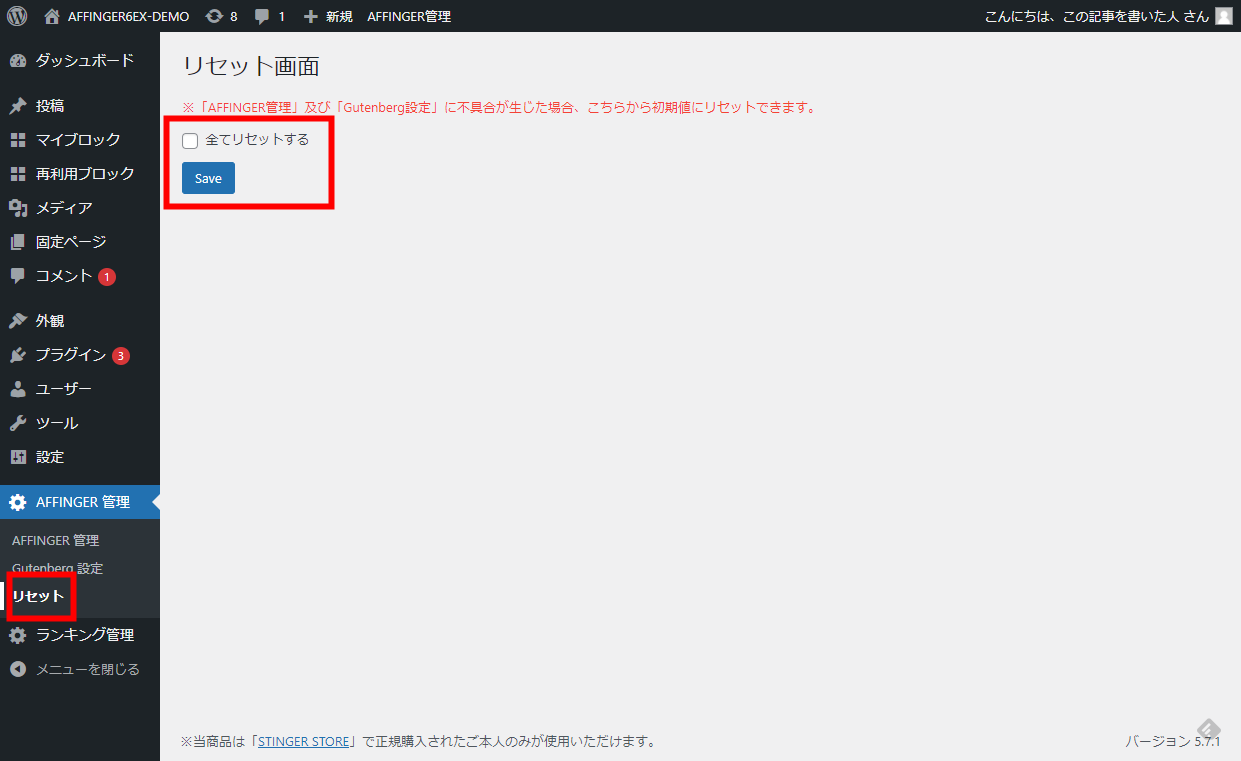
Task: Click the updates icon showing 8
Action: point(214,16)
